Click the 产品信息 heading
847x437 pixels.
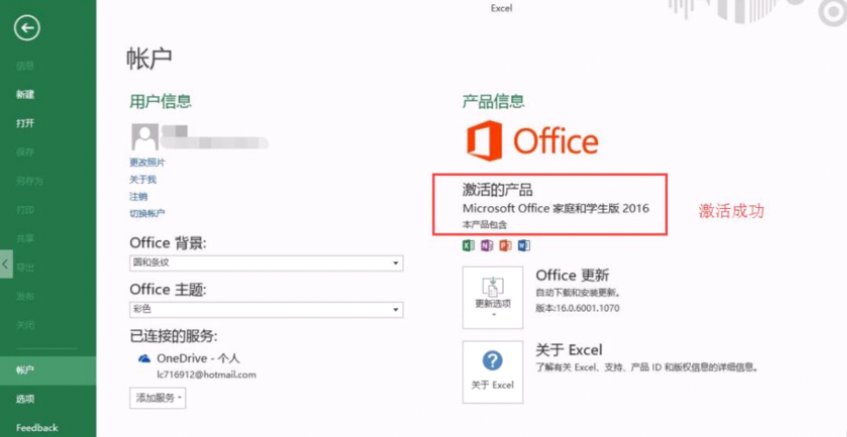[493, 101]
